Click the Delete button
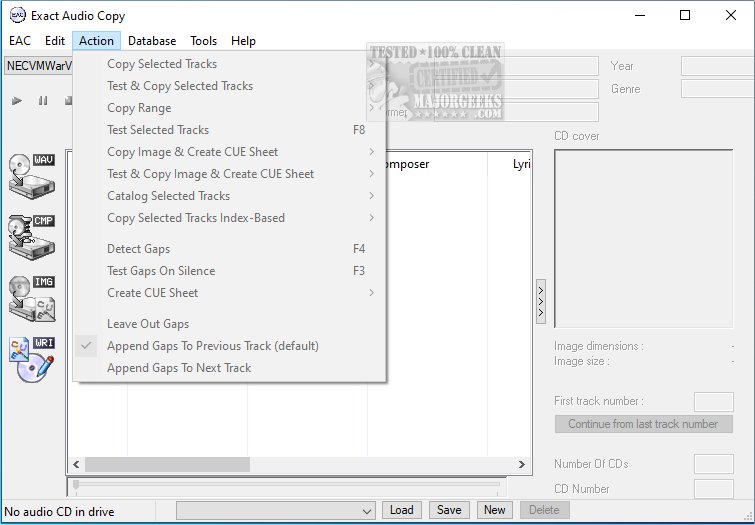Viewport: 755px width, 525px height. pyautogui.click(x=545, y=510)
